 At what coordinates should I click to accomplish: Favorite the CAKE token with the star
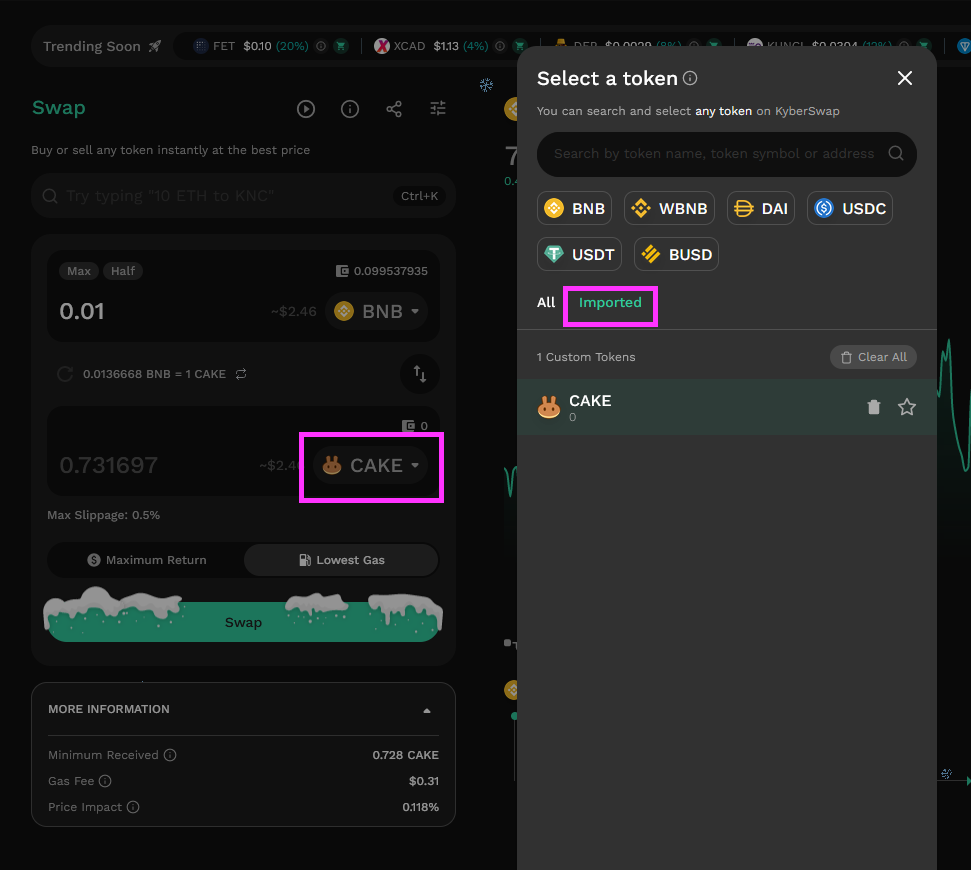pos(907,407)
